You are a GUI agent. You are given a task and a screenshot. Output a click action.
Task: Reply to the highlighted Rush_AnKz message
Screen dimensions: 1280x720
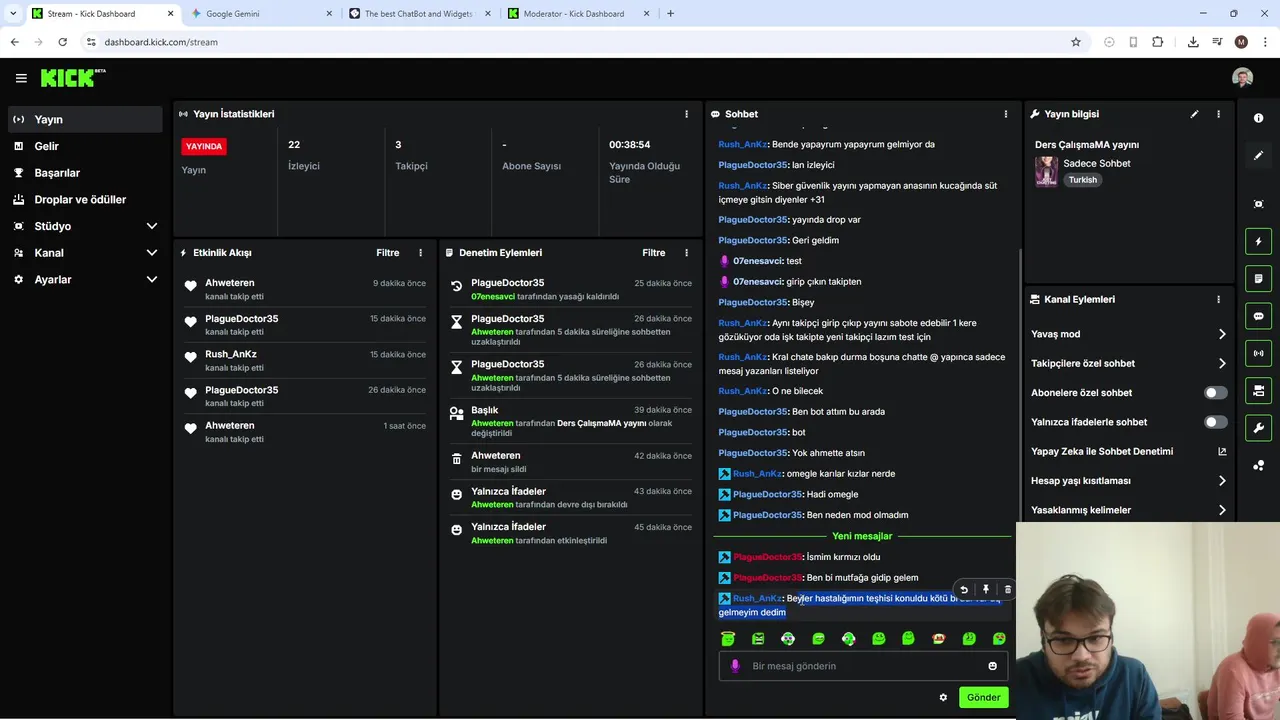(x=964, y=590)
